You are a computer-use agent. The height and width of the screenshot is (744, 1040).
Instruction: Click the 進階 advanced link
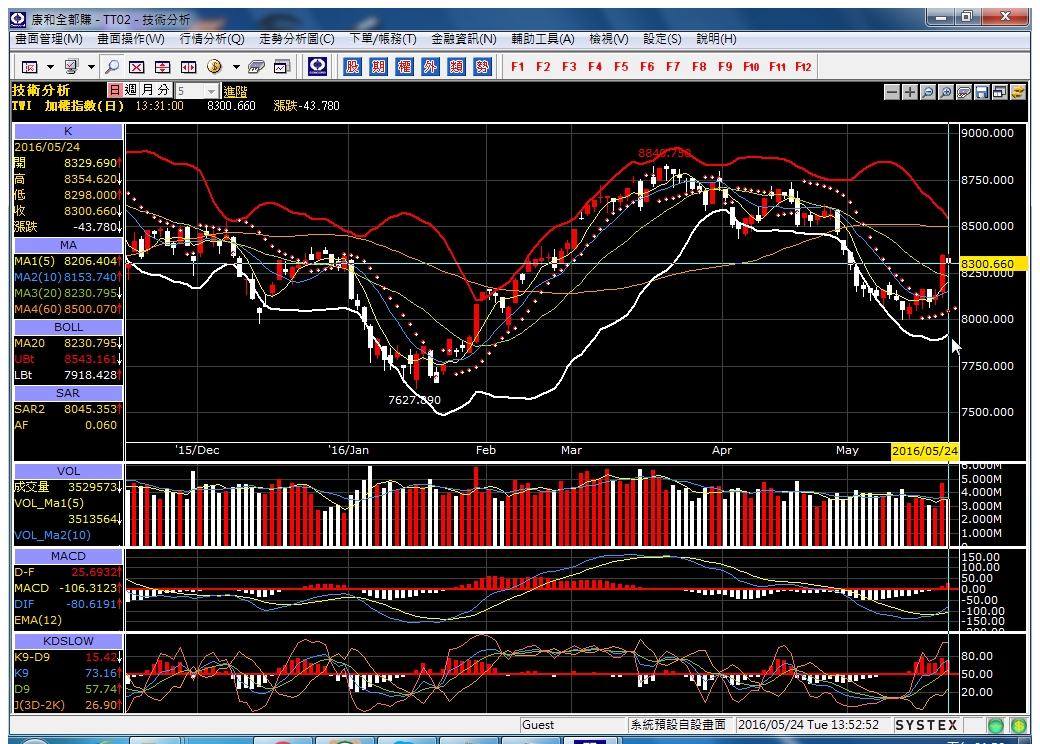(235, 92)
